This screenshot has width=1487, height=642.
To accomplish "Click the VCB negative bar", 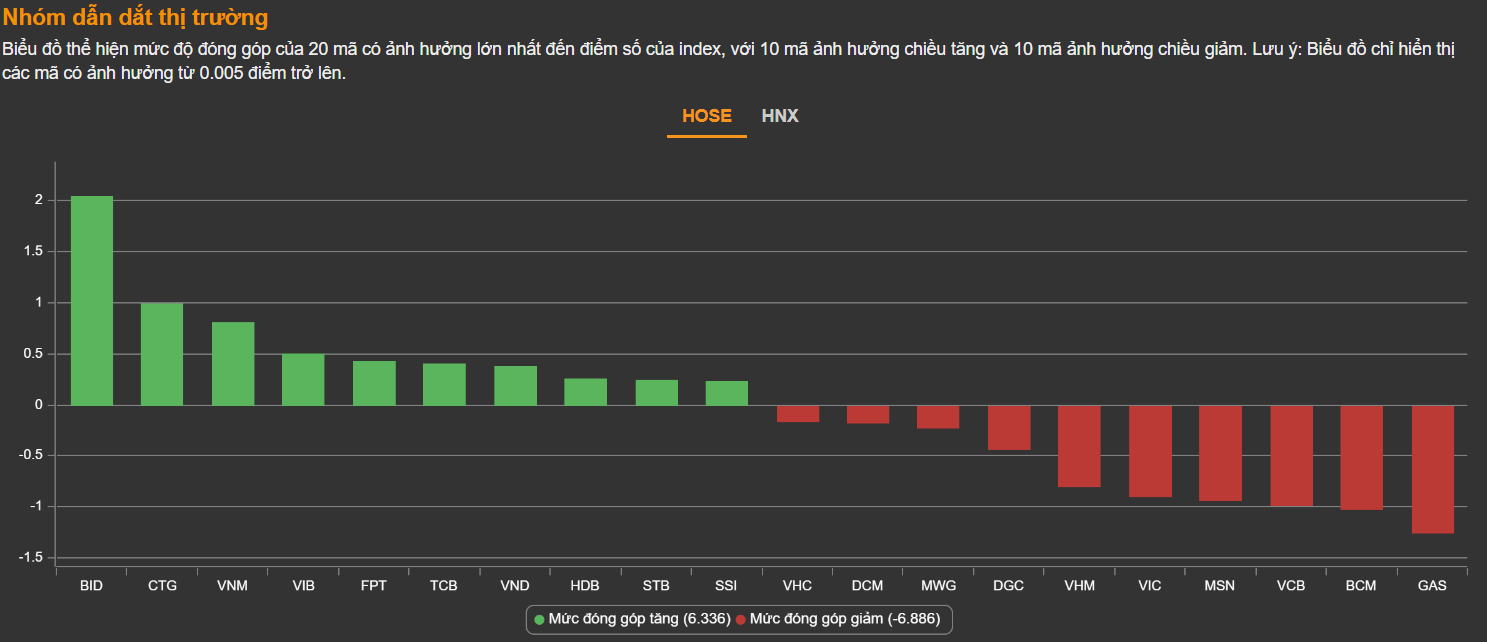I will (x=1291, y=455).
